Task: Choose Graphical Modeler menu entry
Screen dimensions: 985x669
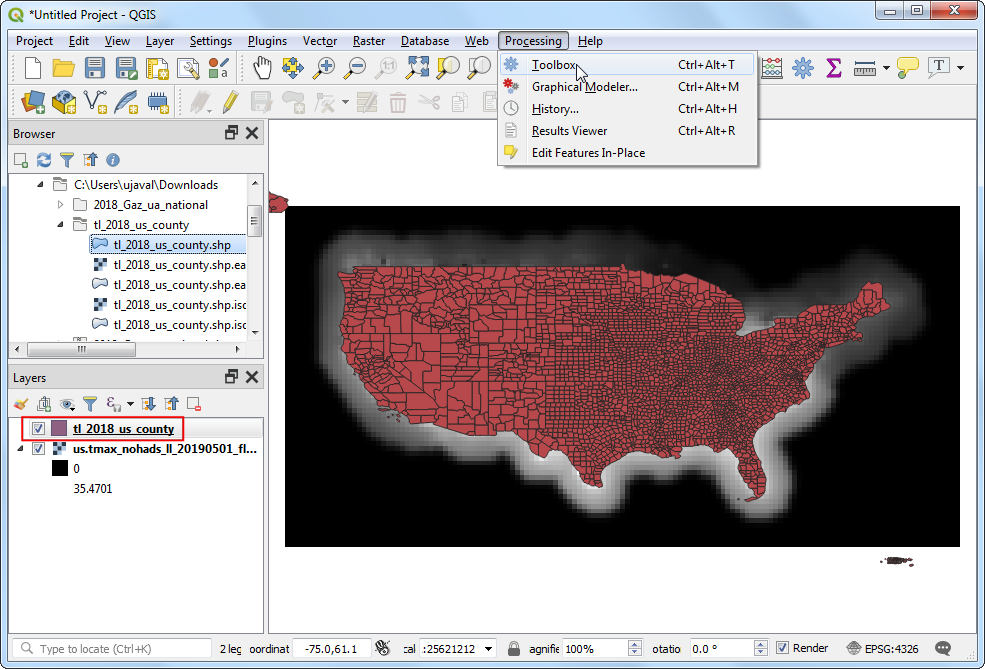Action: pos(584,87)
